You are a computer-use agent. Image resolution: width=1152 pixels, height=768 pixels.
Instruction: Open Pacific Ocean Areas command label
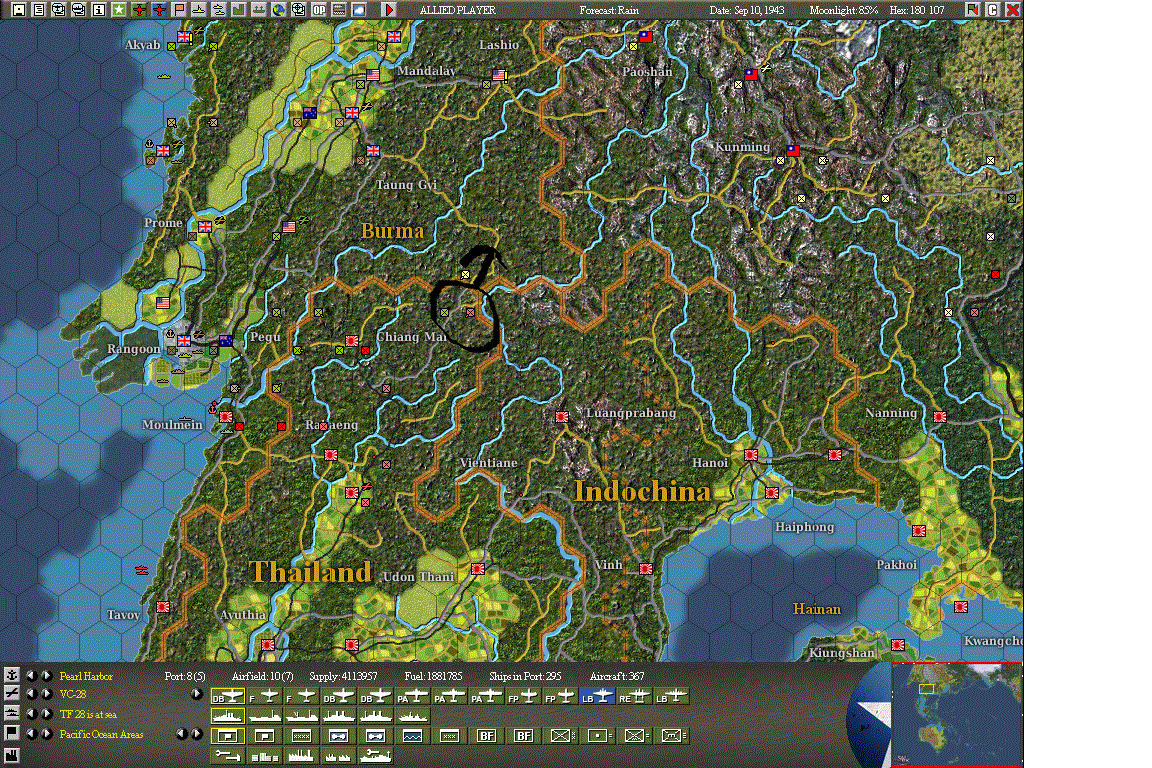tap(101, 734)
